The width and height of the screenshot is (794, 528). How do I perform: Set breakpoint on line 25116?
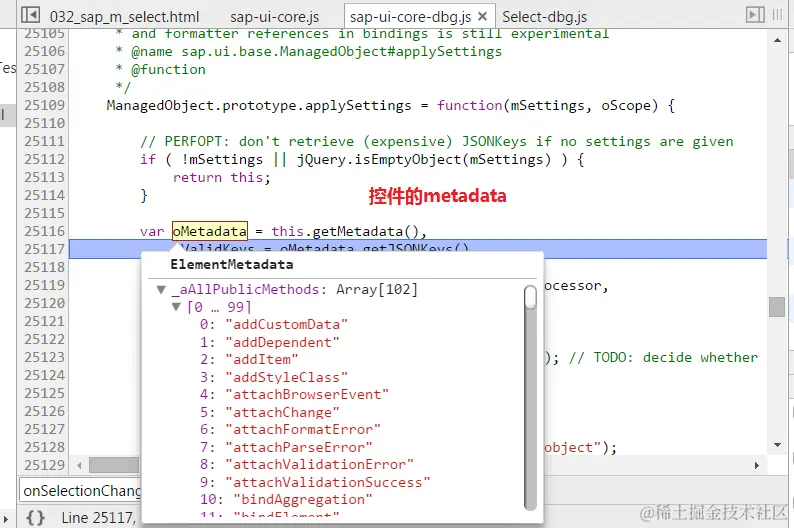click(x=45, y=231)
